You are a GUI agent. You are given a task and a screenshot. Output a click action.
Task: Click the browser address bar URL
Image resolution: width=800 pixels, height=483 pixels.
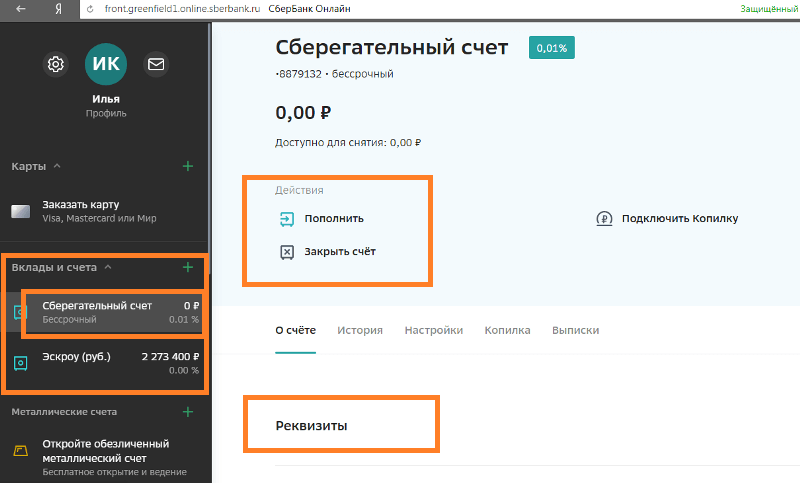(x=182, y=9)
